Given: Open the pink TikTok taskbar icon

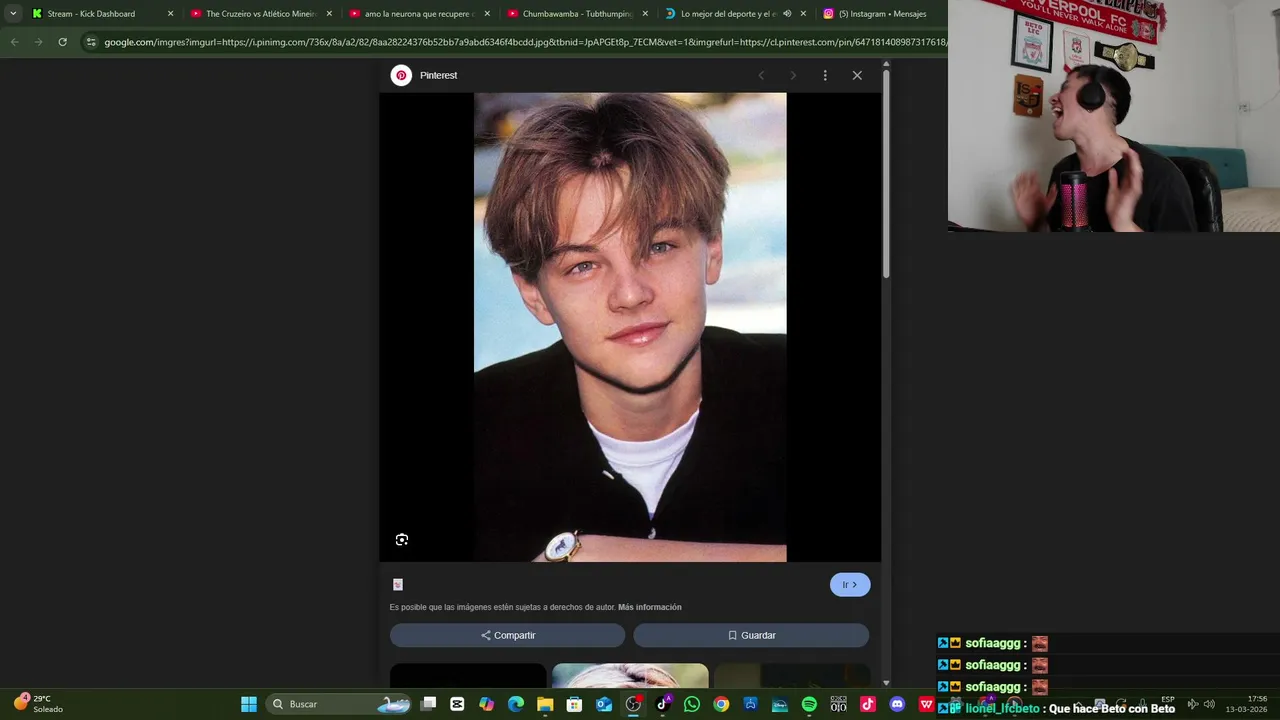Looking at the screenshot, I should [x=868, y=704].
